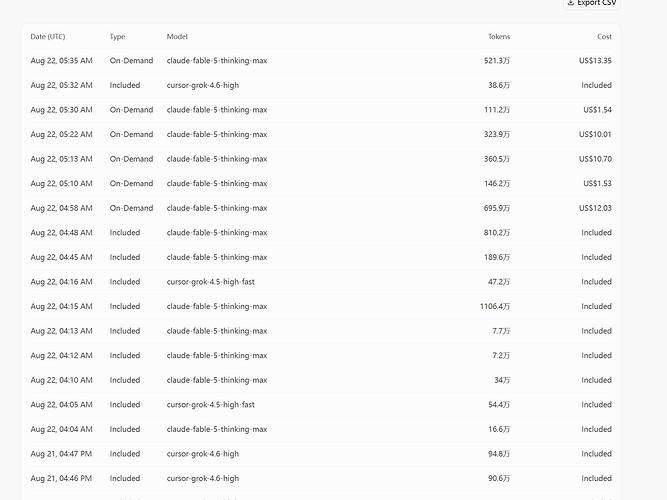Click the model name in the 05:32 AM row
The height and width of the screenshot is (500, 667).
click(203, 86)
